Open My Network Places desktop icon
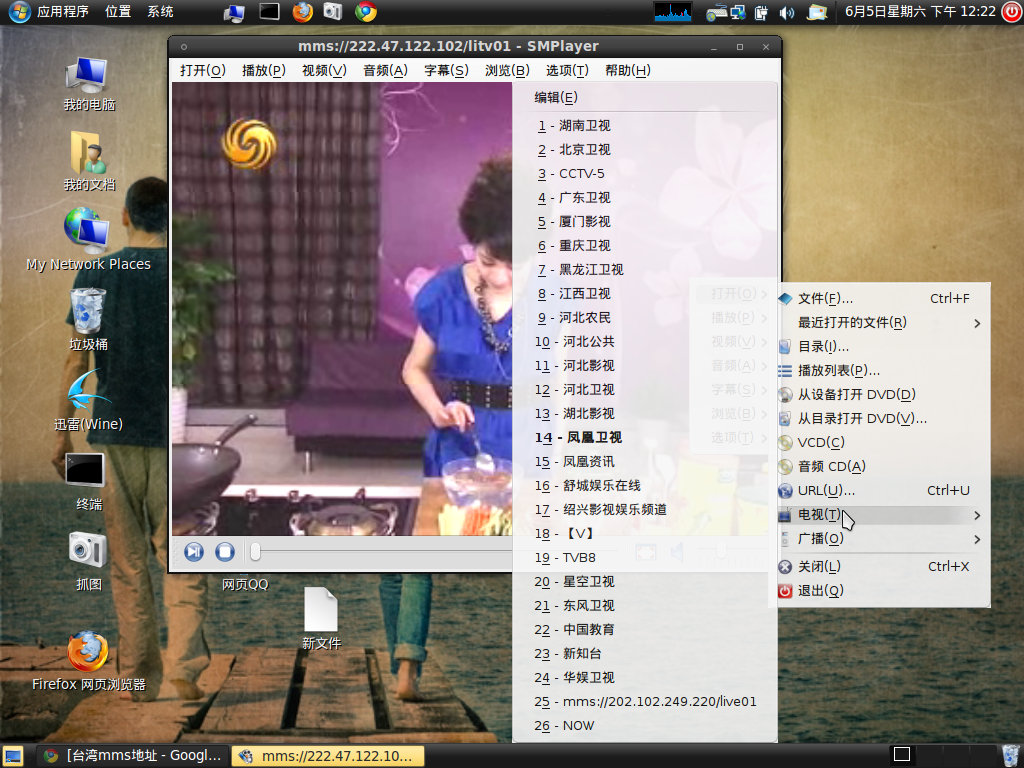Image resolution: width=1024 pixels, height=768 pixels. [88, 239]
